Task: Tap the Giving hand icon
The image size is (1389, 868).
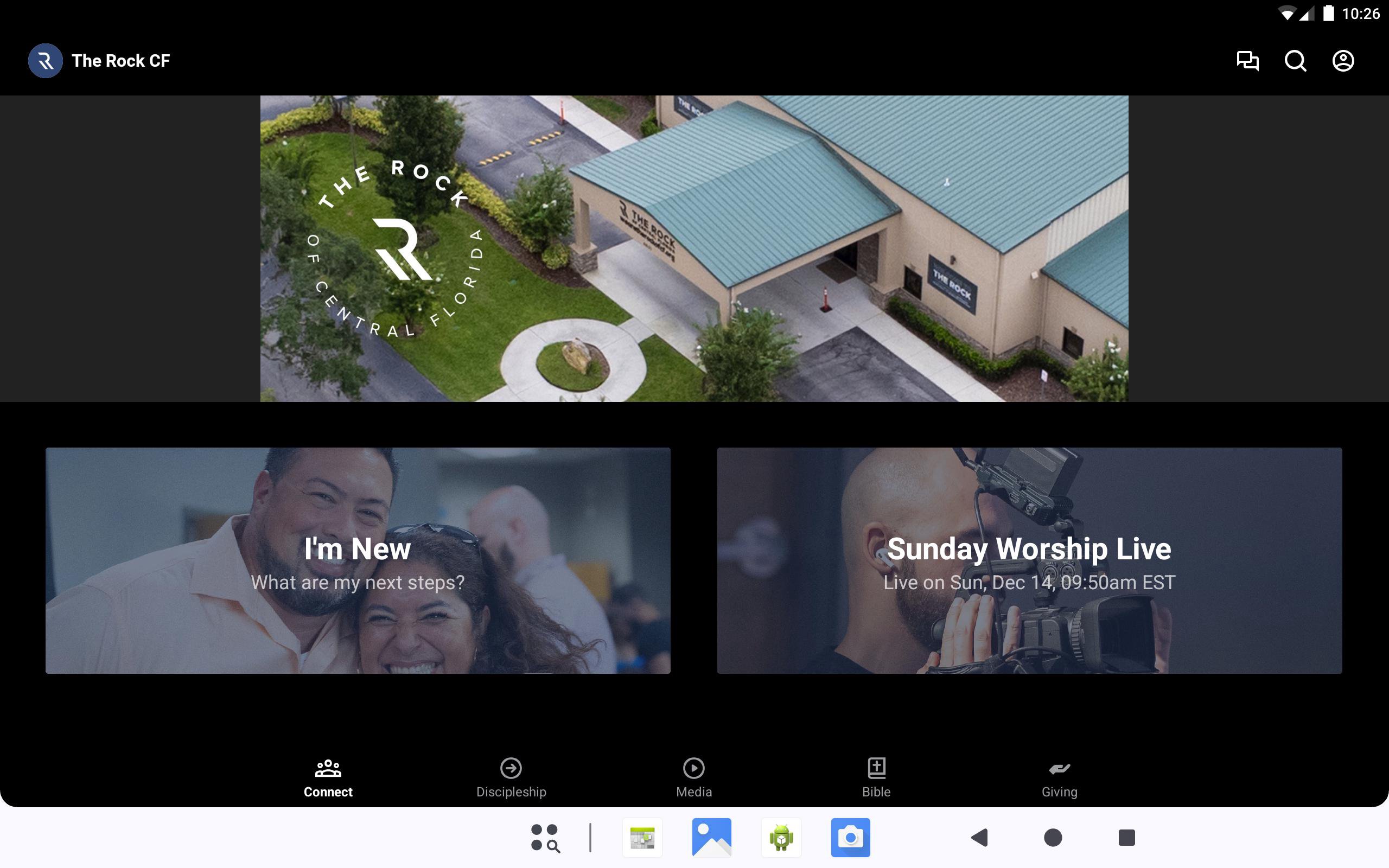Action: pyautogui.click(x=1059, y=768)
